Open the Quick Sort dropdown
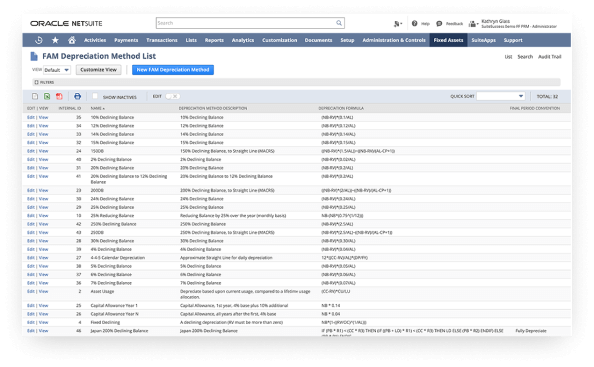This screenshot has height=367, width=594. click(500, 96)
